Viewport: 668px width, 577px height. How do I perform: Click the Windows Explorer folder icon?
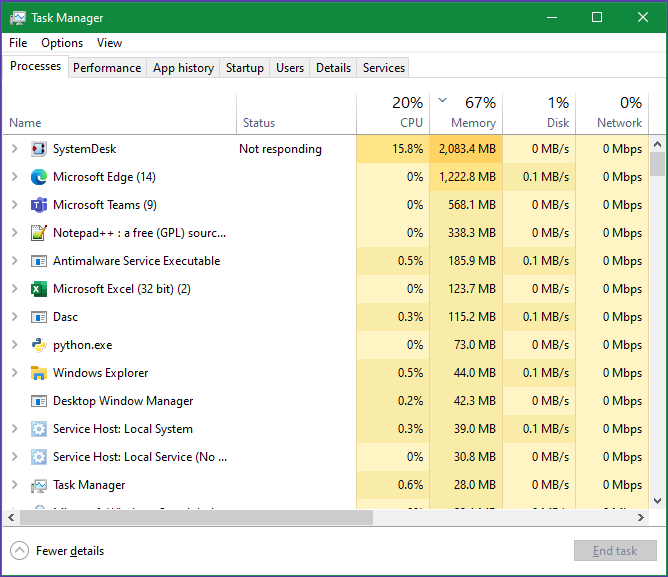(39, 373)
